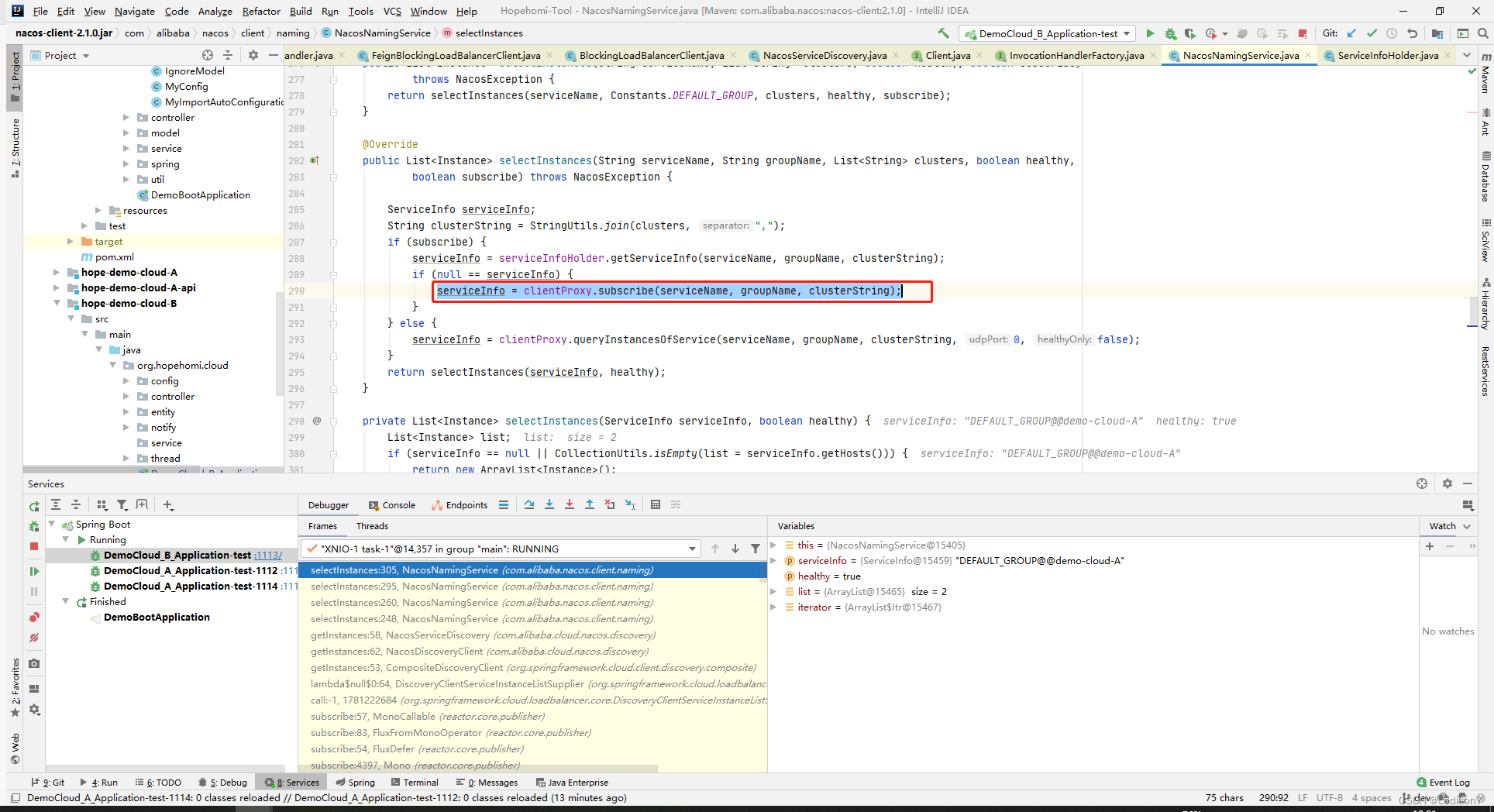Switch to NacosServiceDiscovery.java tab

(824, 55)
